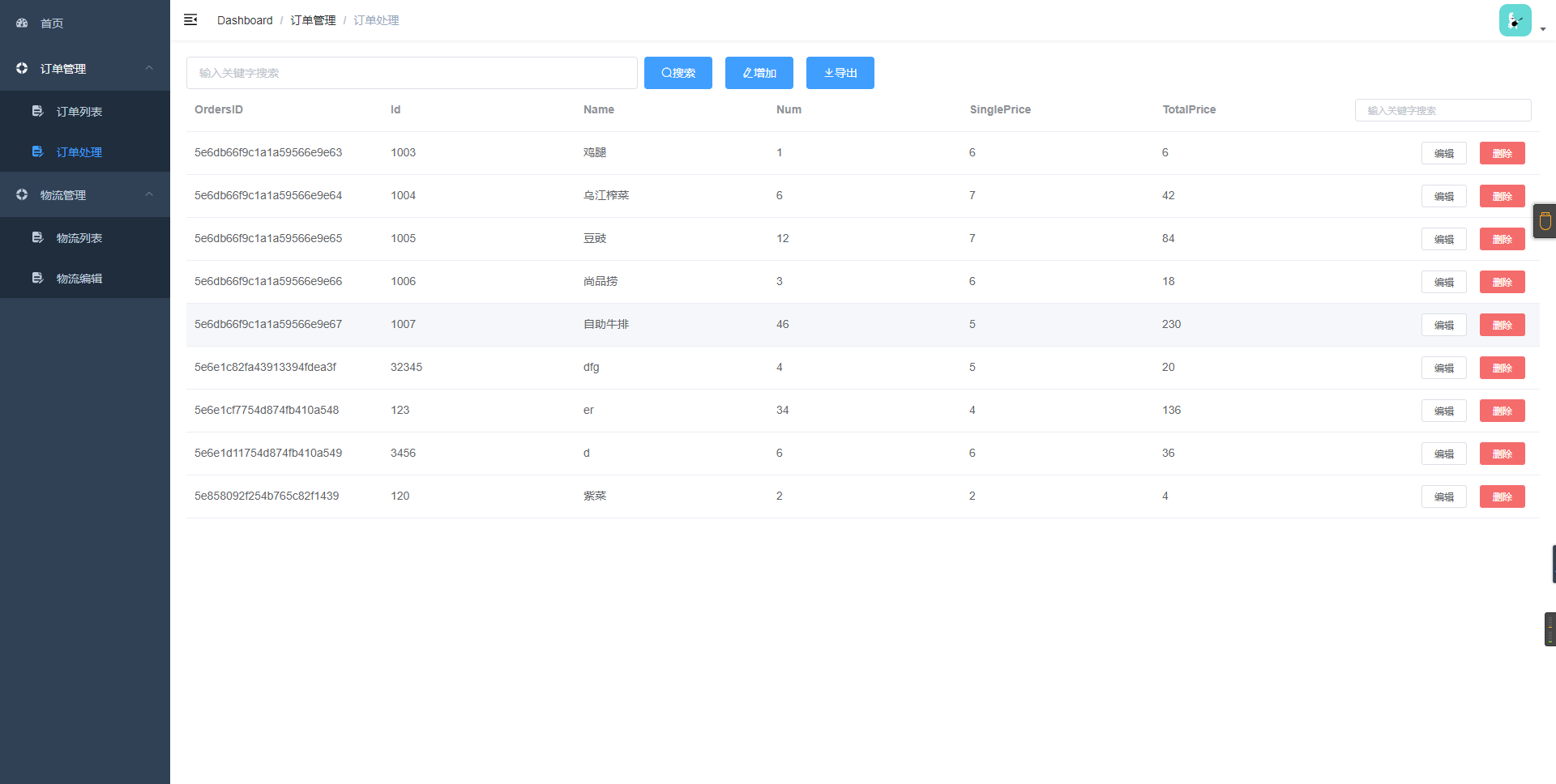Image resolution: width=1556 pixels, height=784 pixels.
Task: Click the Id value 1005
Action: [403, 238]
